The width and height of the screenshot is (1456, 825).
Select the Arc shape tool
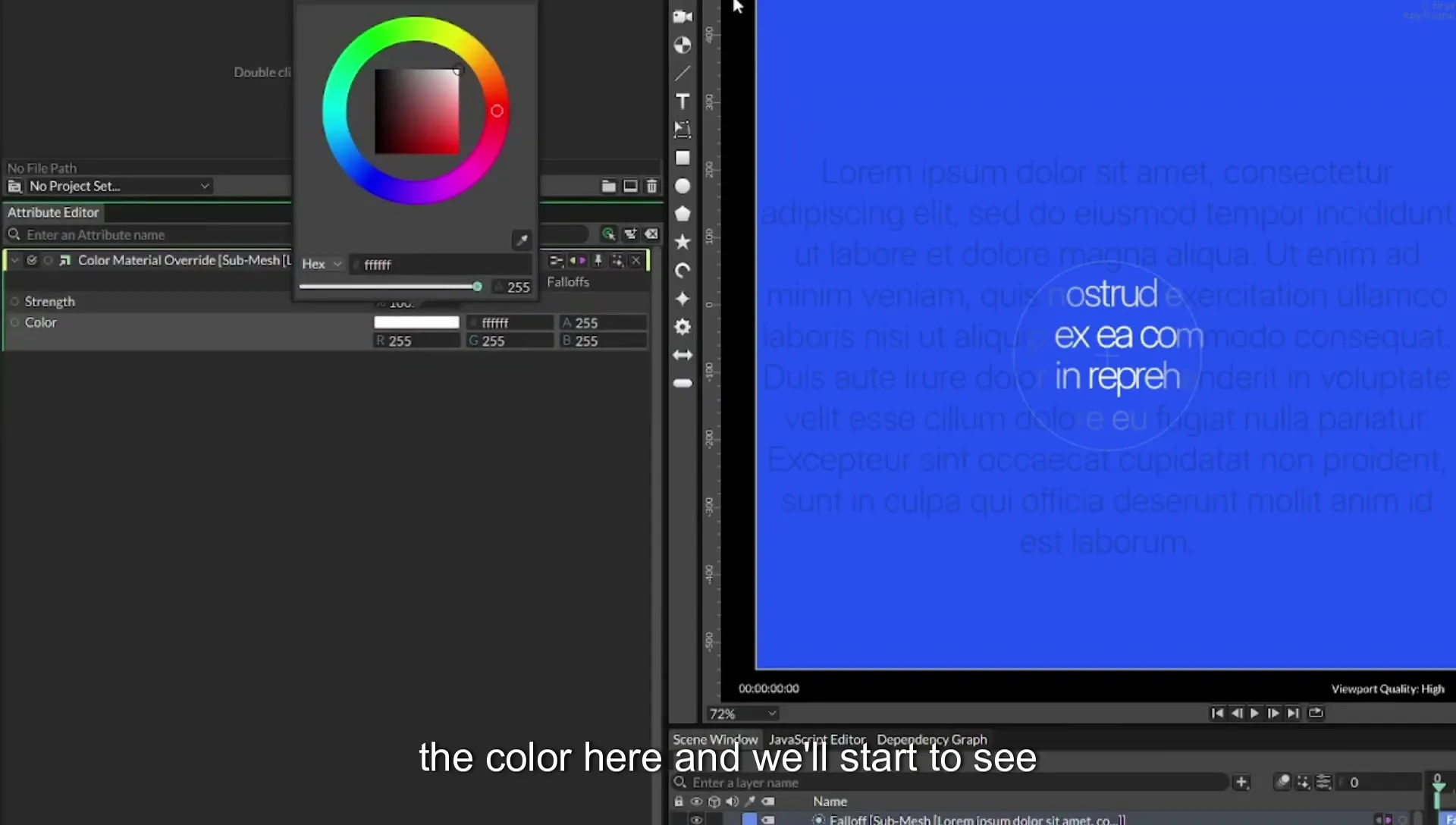coord(682,271)
